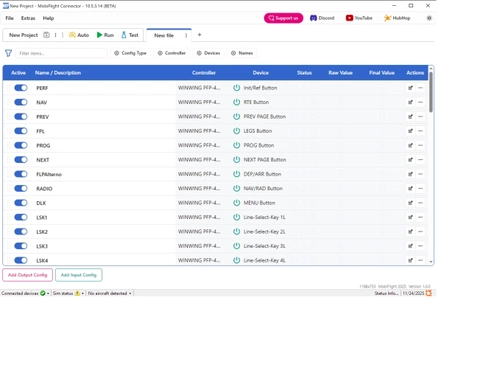This screenshot has height=376, width=500.
Task: Open the Help menu
Action: point(48,18)
